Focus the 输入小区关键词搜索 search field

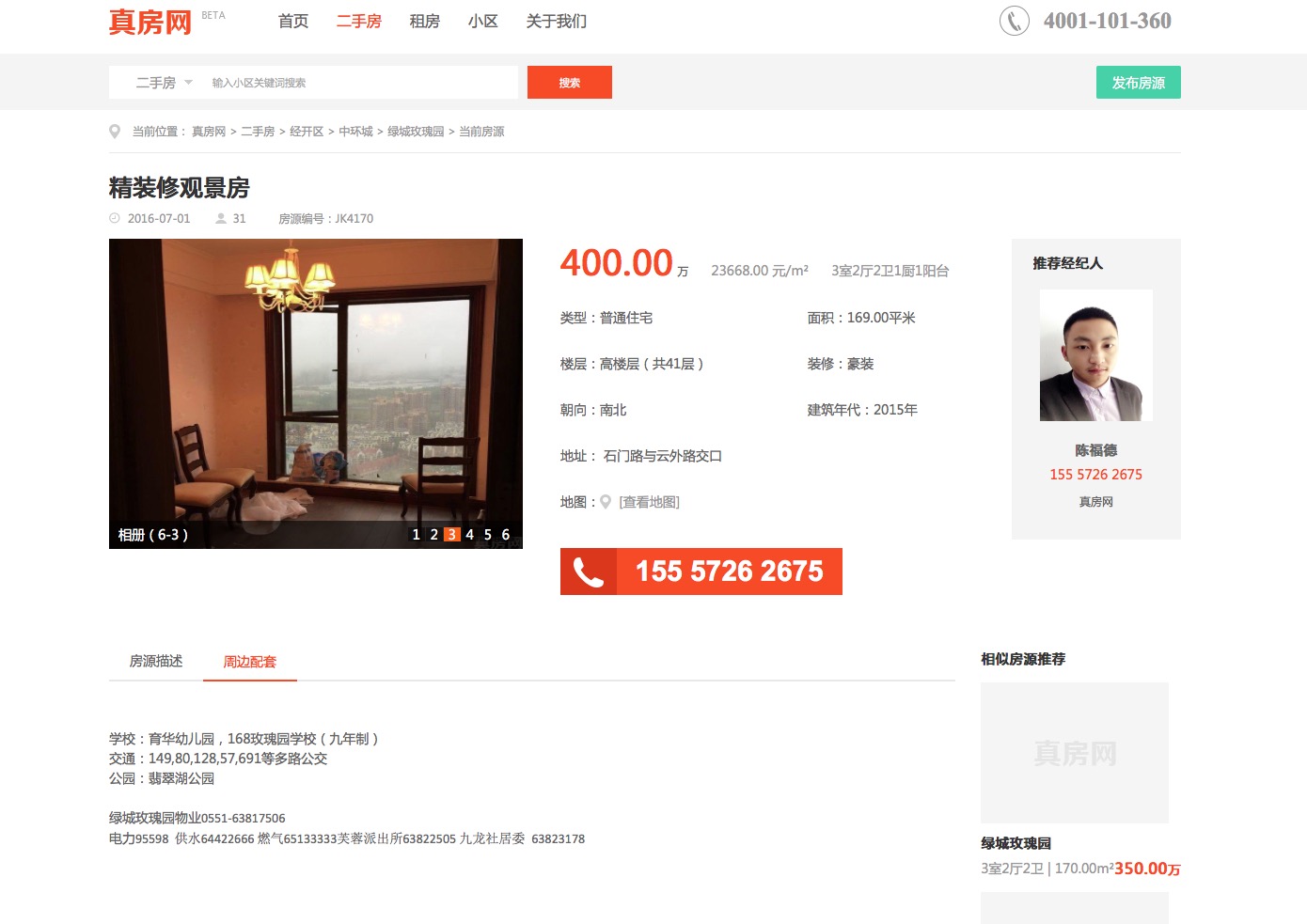[x=361, y=83]
